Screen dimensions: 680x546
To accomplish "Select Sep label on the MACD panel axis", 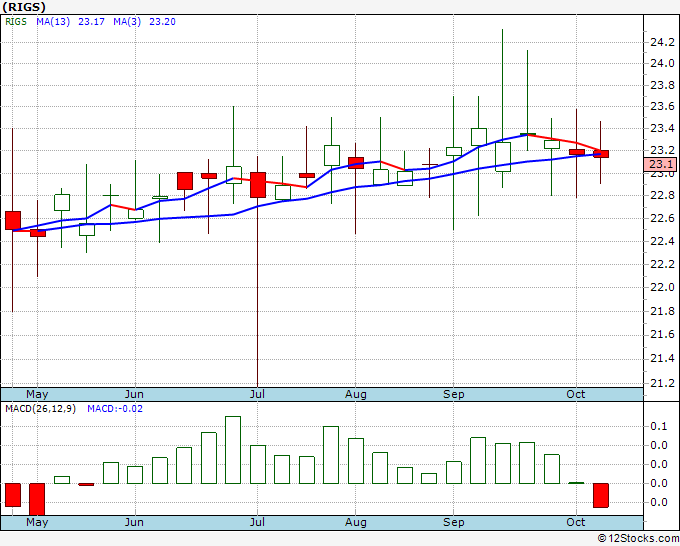I will (x=454, y=522).
